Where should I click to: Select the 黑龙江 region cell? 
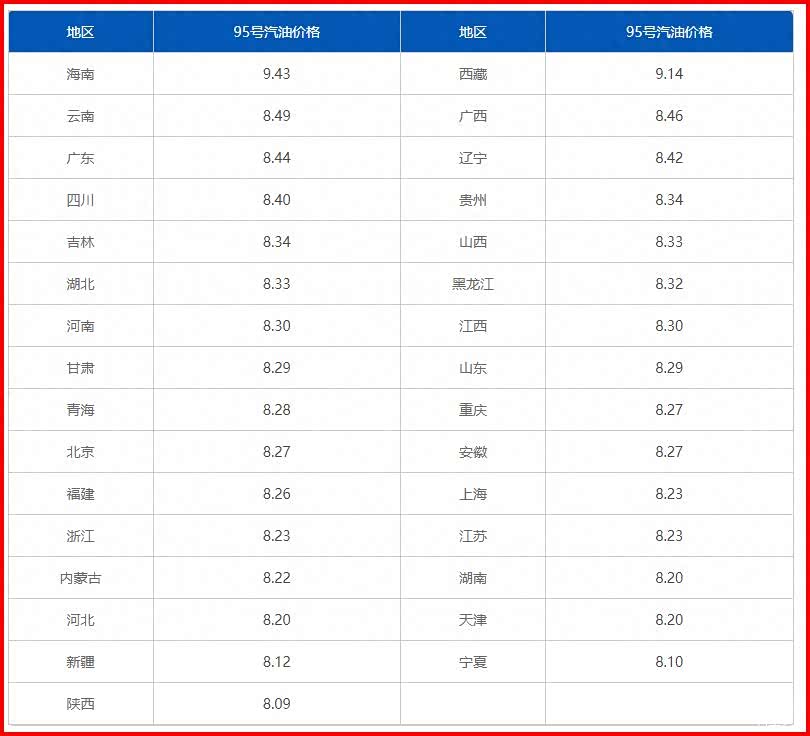tap(472, 284)
